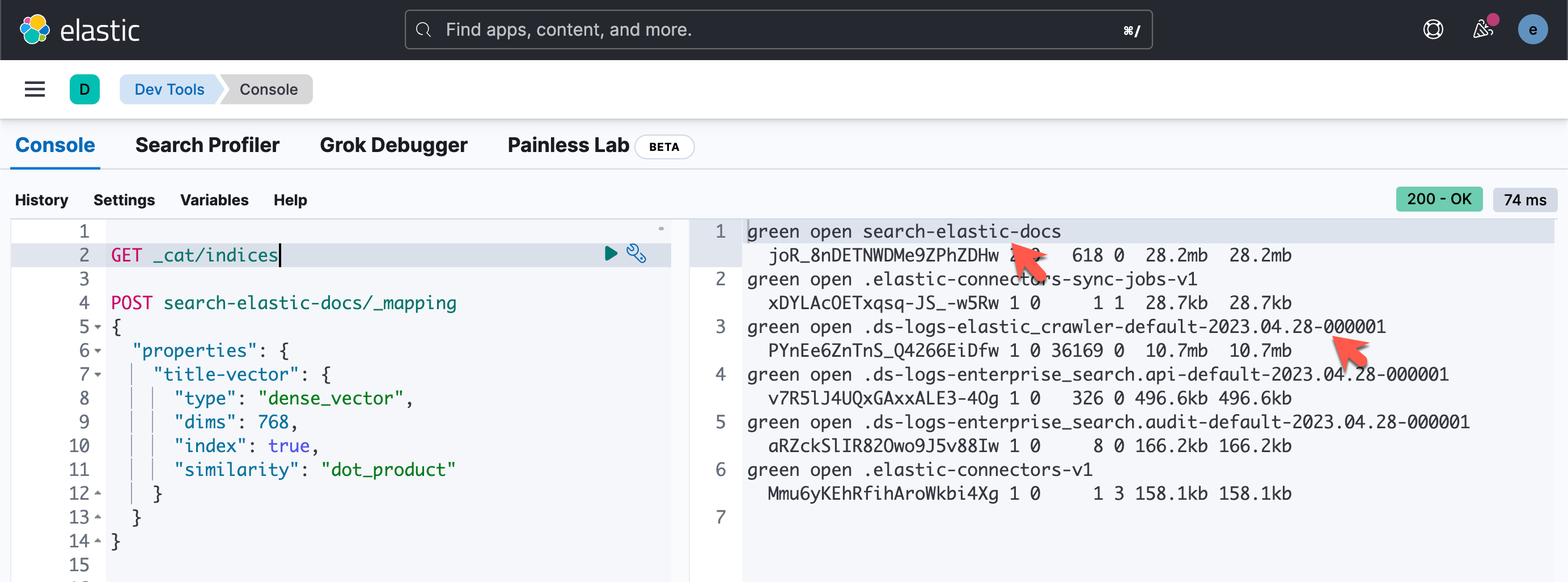1568x582 pixels.
Task: Click the "dot_product" similarity value
Action: pos(388,469)
